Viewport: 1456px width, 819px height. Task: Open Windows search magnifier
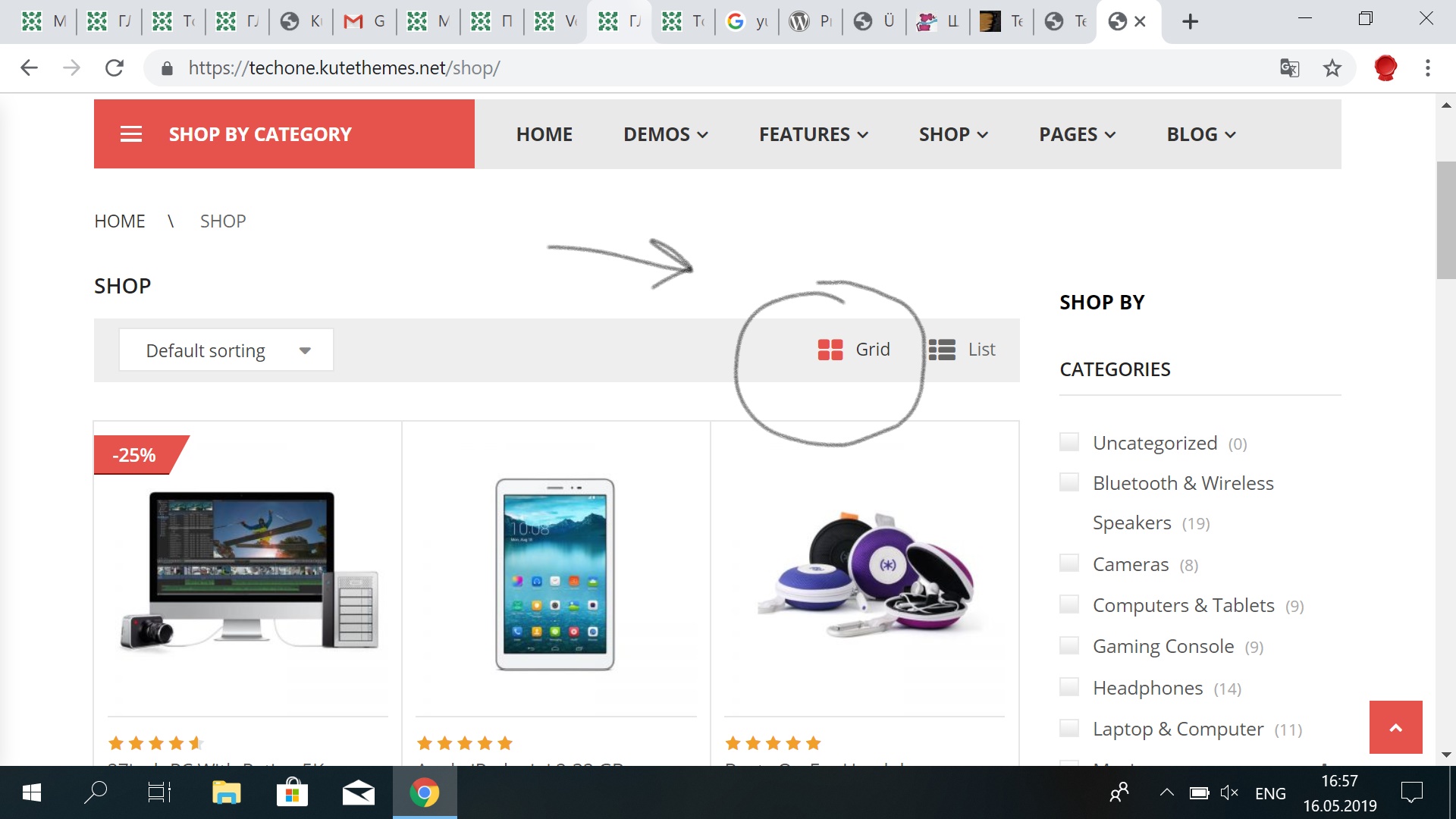click(96, 793)
